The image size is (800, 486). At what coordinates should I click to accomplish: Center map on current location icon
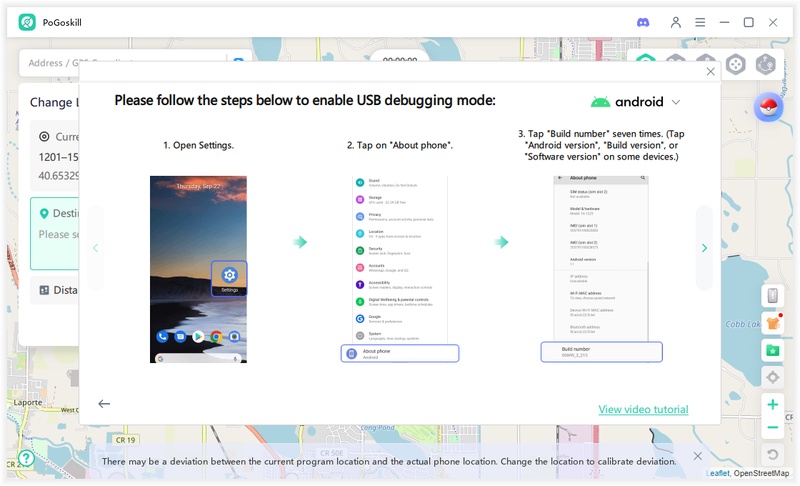(772, 377)
